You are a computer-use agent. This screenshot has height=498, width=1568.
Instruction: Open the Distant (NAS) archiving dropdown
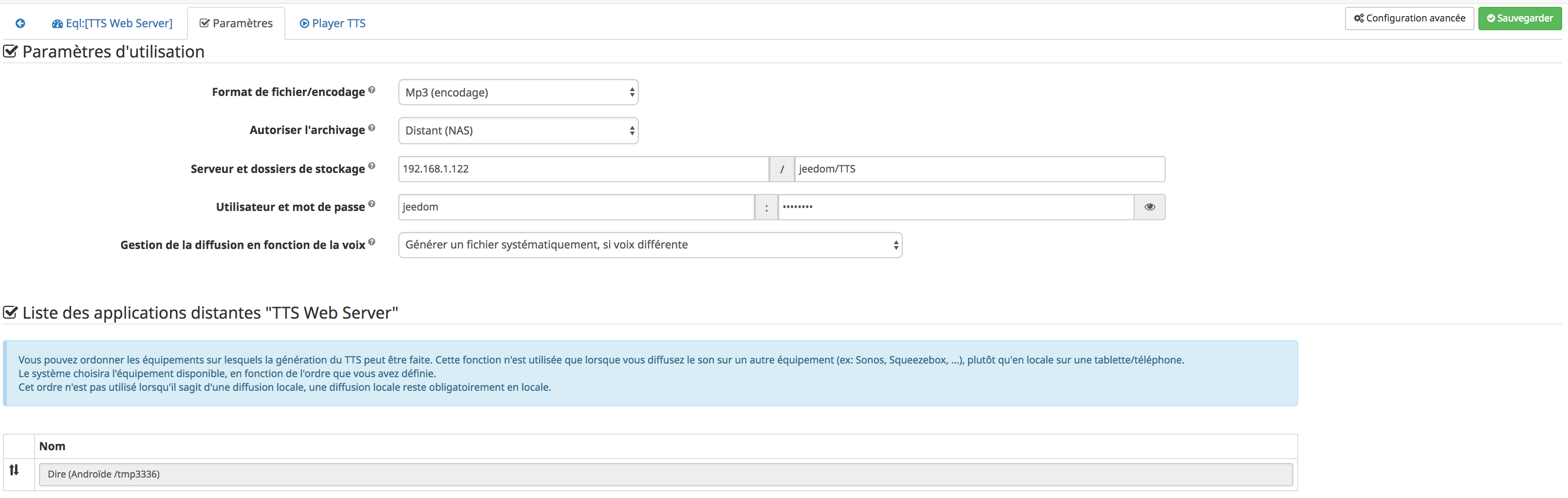(518, 130)
